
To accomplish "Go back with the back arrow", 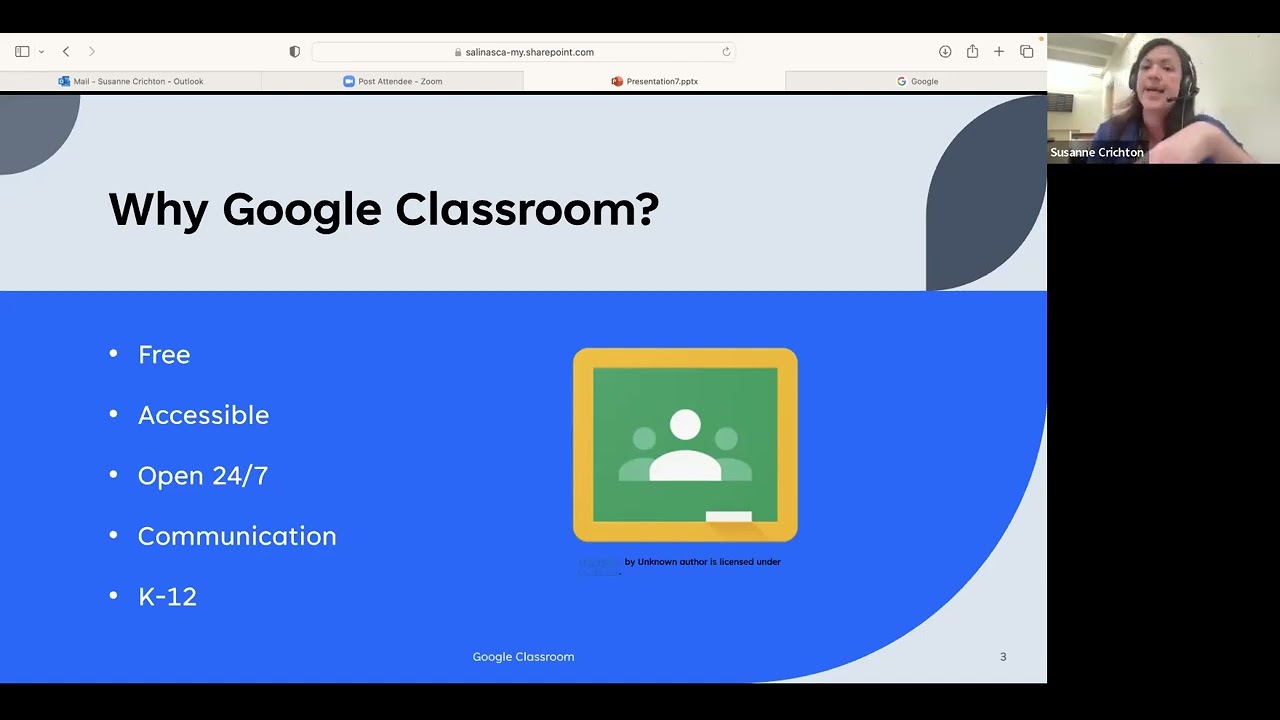I will [x=66, y=51].
